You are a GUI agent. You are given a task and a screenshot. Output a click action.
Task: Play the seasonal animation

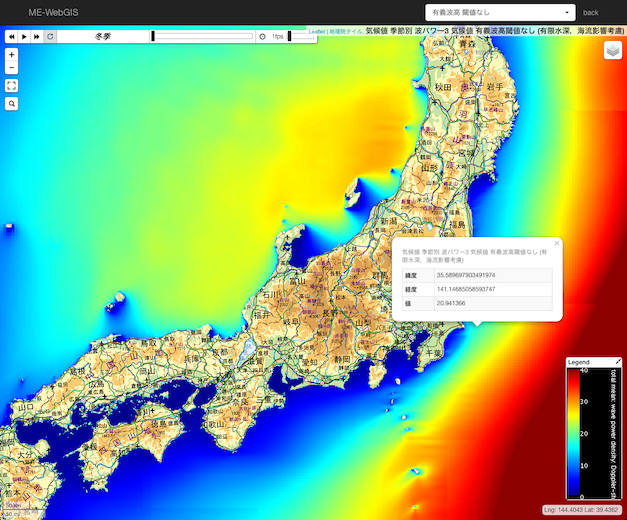tap(24, 36)
